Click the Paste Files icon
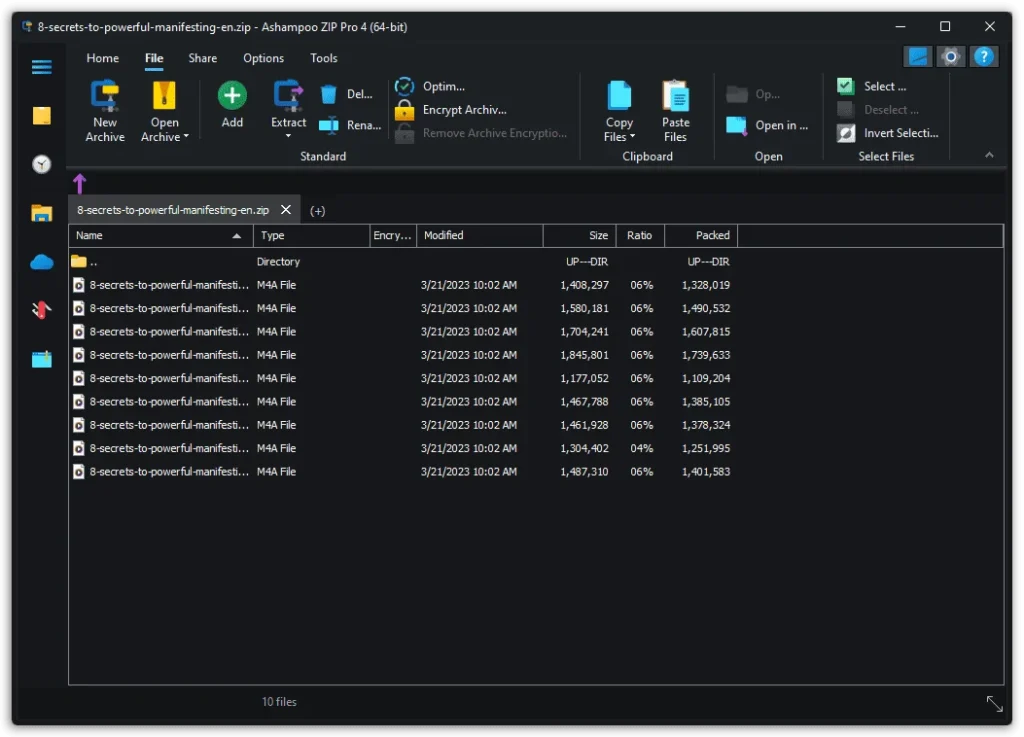Viewport: 1024px width, 737px height. (x=675, y=95)
